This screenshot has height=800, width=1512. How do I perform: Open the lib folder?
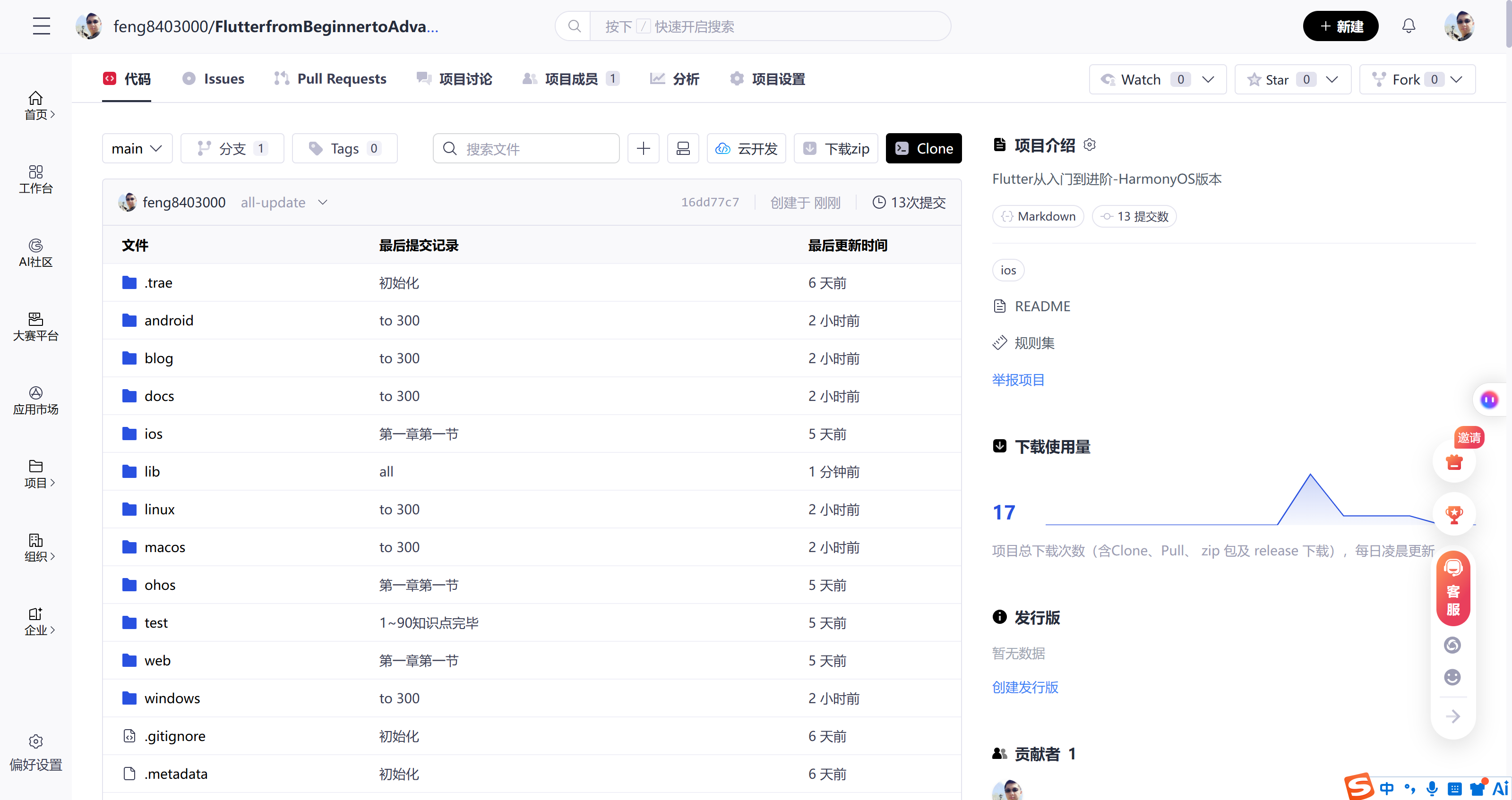[x=151, y=472]
